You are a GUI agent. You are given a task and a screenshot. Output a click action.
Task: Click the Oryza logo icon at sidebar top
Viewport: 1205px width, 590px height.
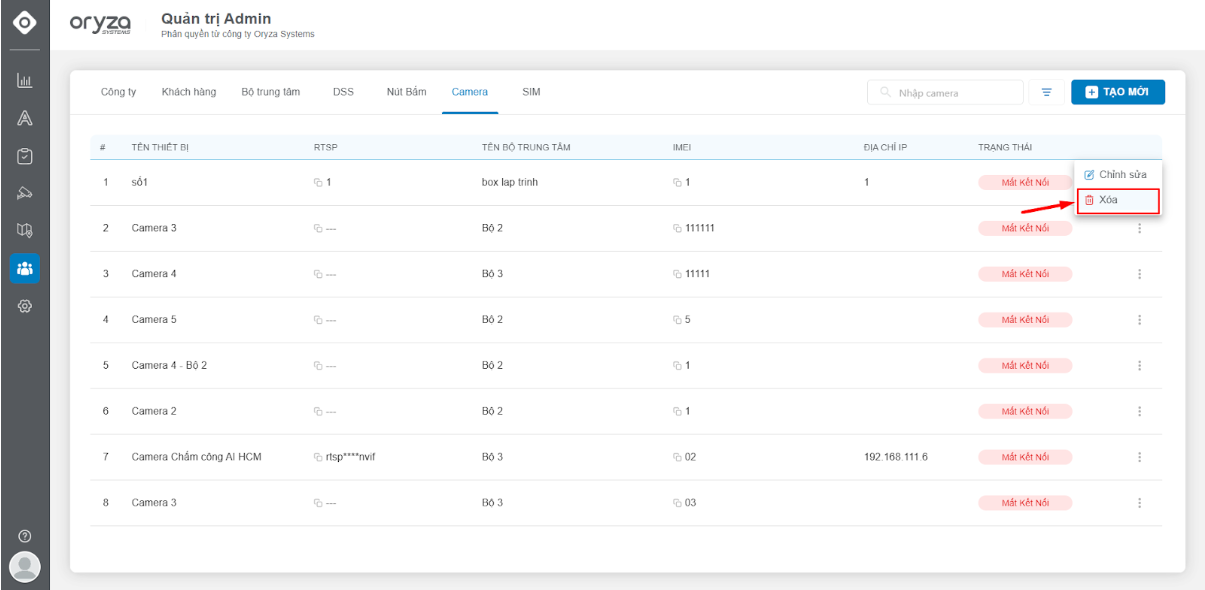point(24,21)
